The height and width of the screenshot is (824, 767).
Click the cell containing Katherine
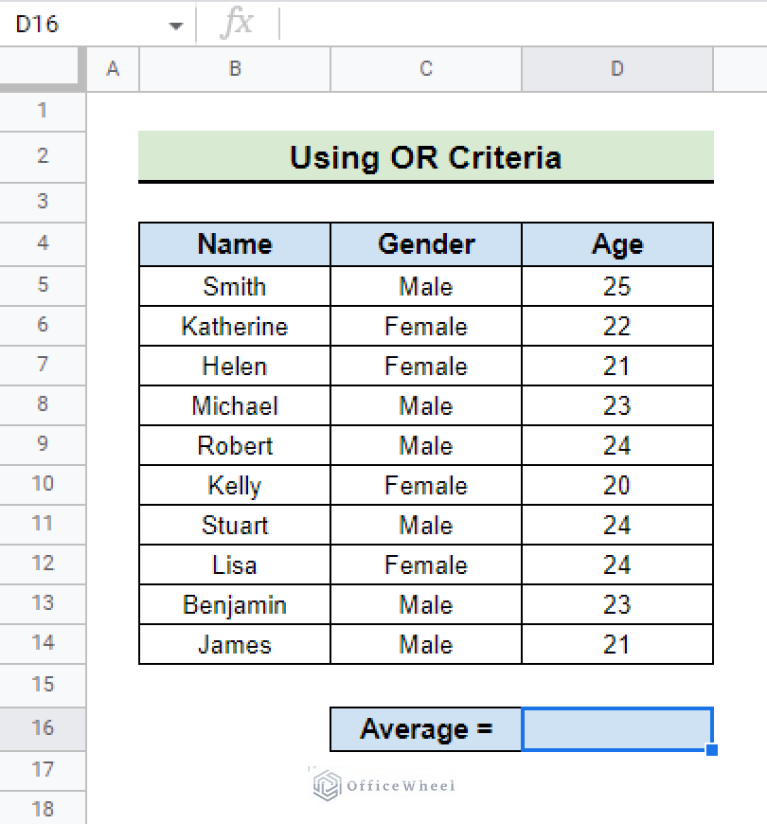click(234, 325)
